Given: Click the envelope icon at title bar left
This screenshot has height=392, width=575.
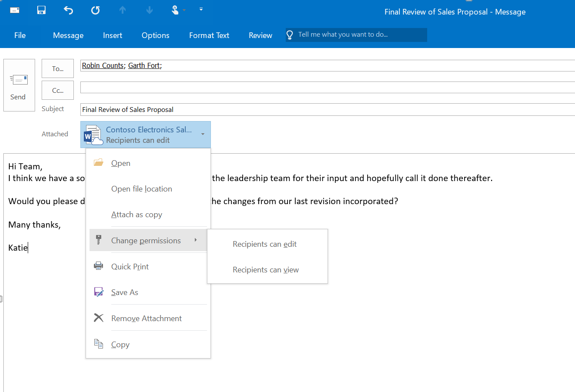Looking at the screenshot, I should click(15, 10).
